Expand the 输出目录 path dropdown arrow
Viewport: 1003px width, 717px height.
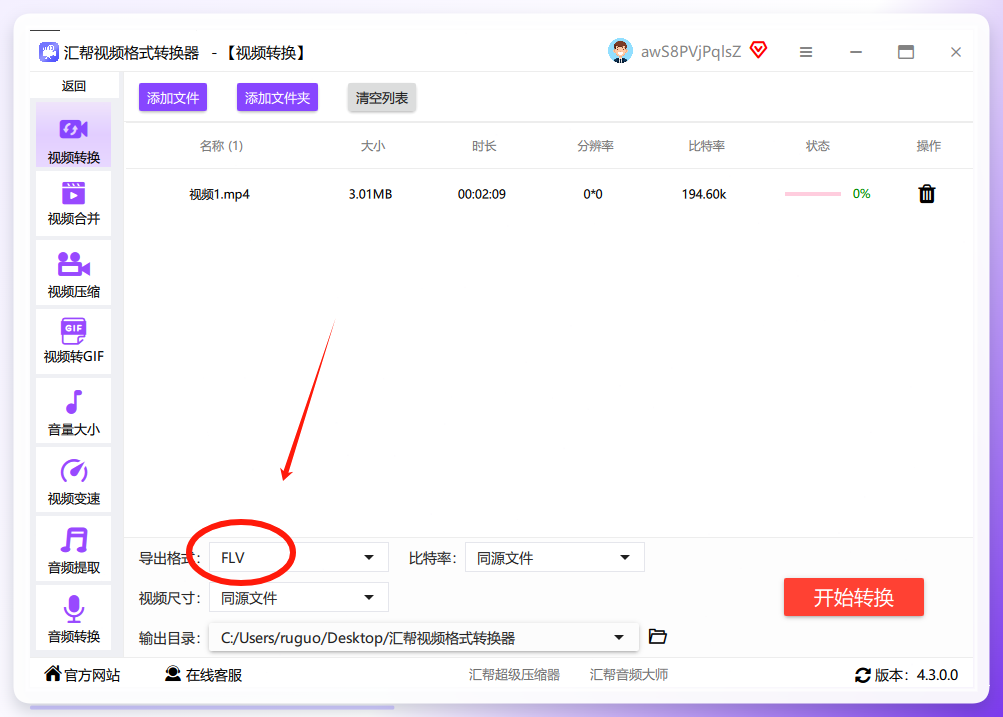click(619, 638)
